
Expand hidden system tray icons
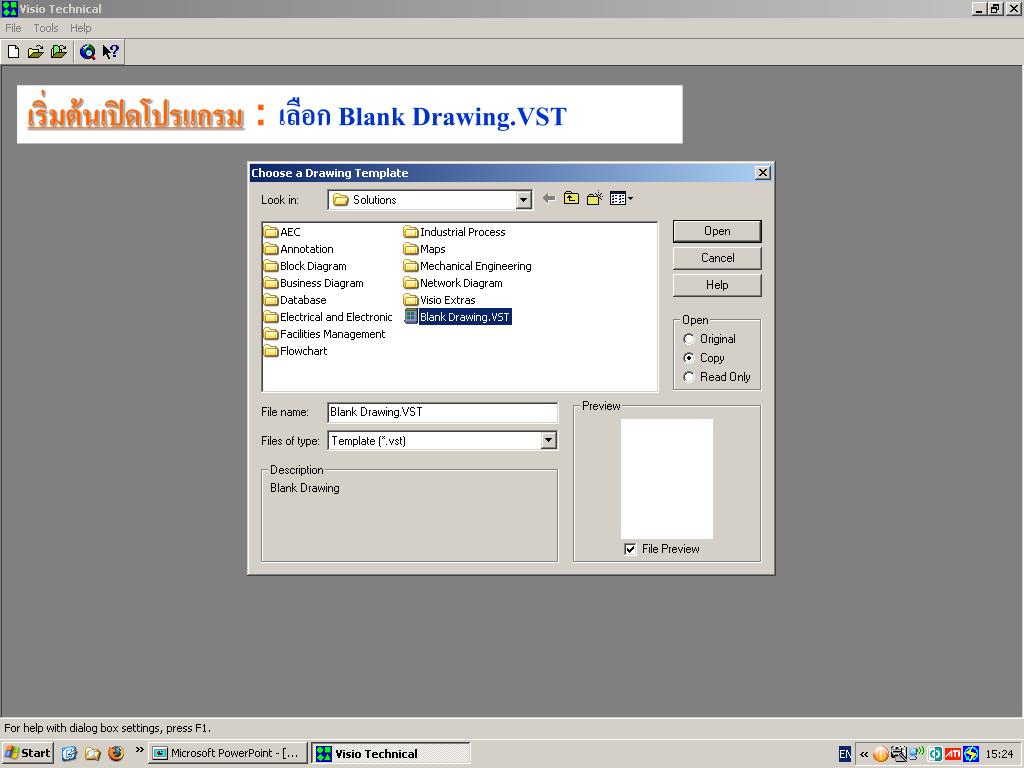863,754
